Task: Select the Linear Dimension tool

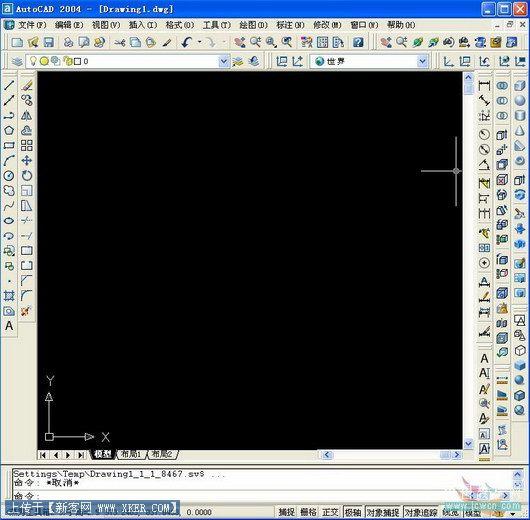Action: coord(484,85)
